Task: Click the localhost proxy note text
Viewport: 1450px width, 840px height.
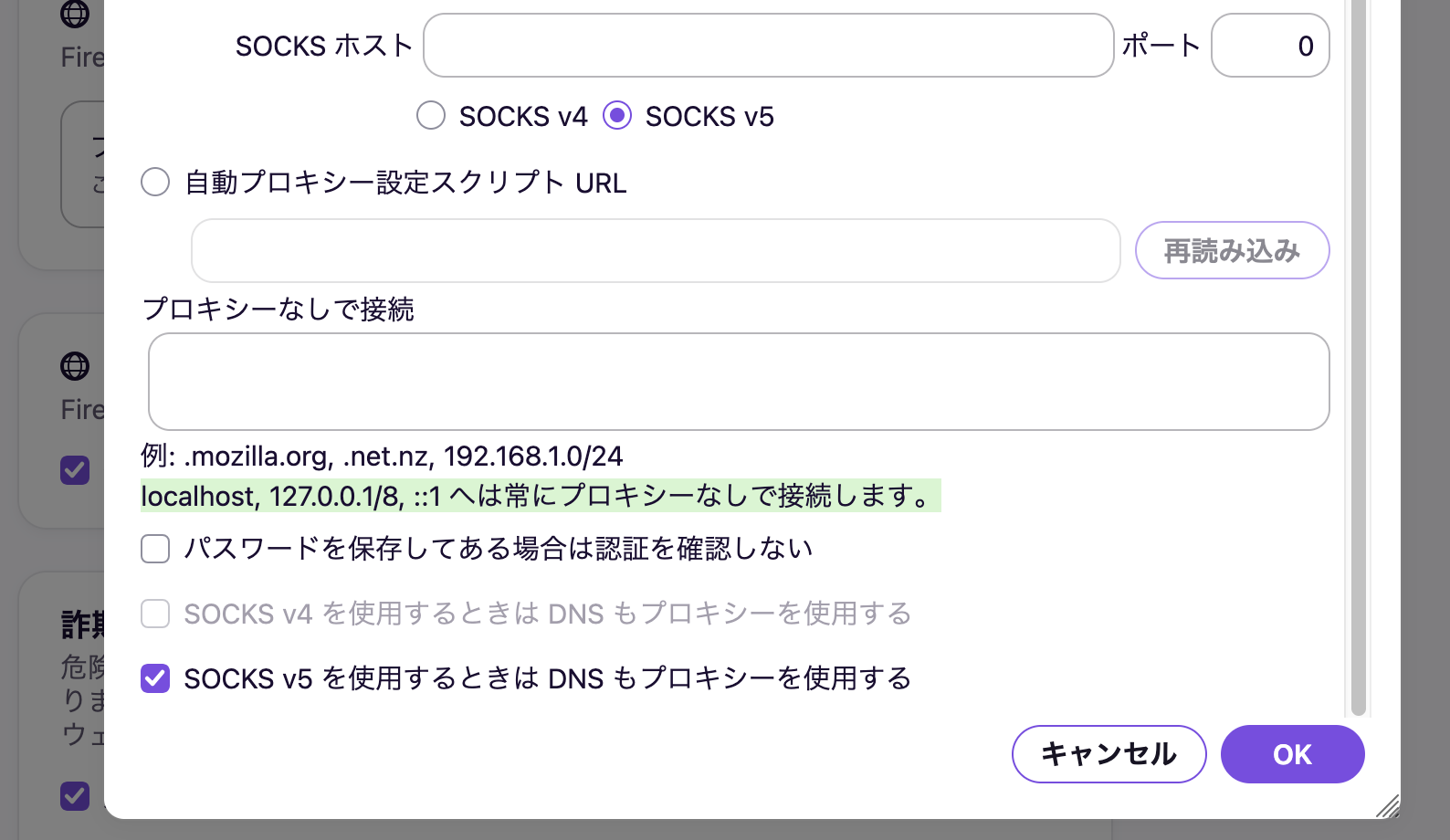Action: [x=541, y=496]
